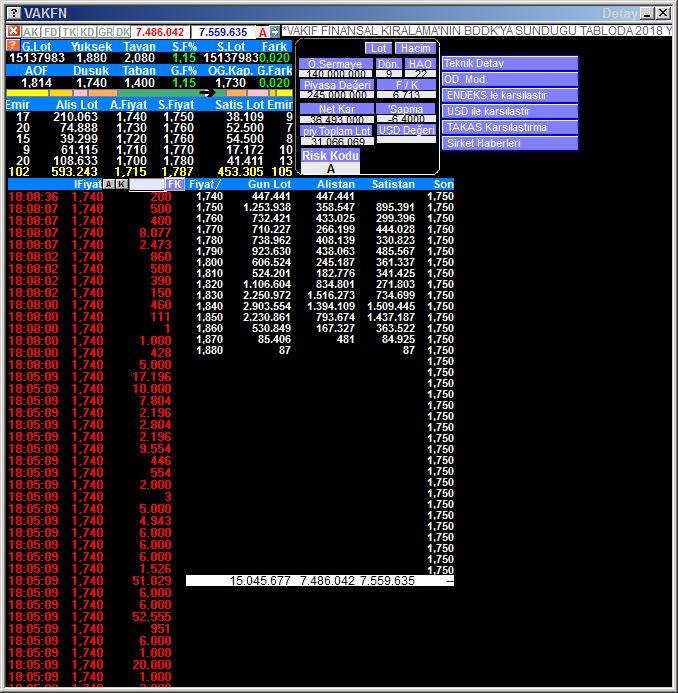
Task: Click the small K button next to IFiyat
Action: pyautogui.click(x=122, y=184)
